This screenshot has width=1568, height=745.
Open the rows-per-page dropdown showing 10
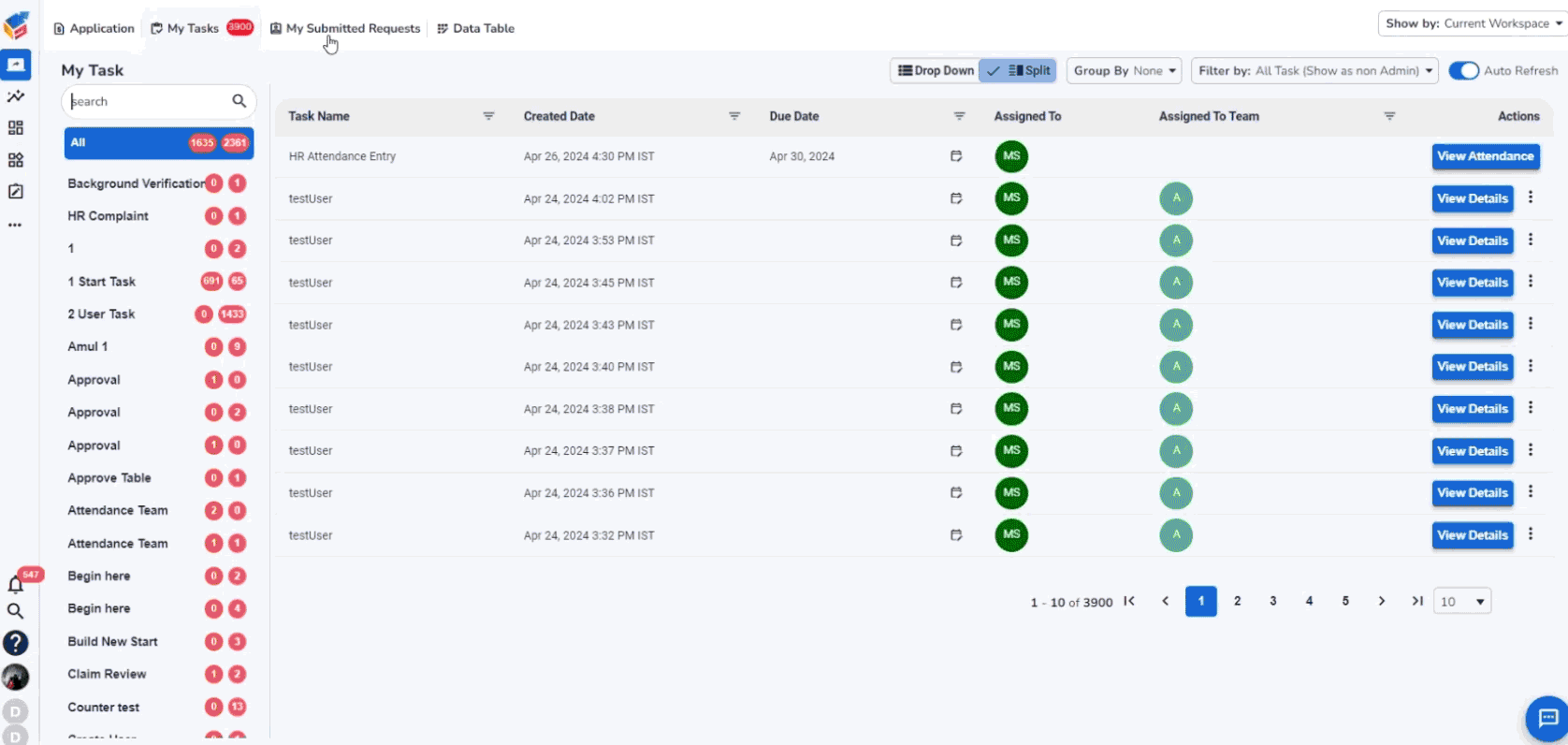[x=1462, y=602]
